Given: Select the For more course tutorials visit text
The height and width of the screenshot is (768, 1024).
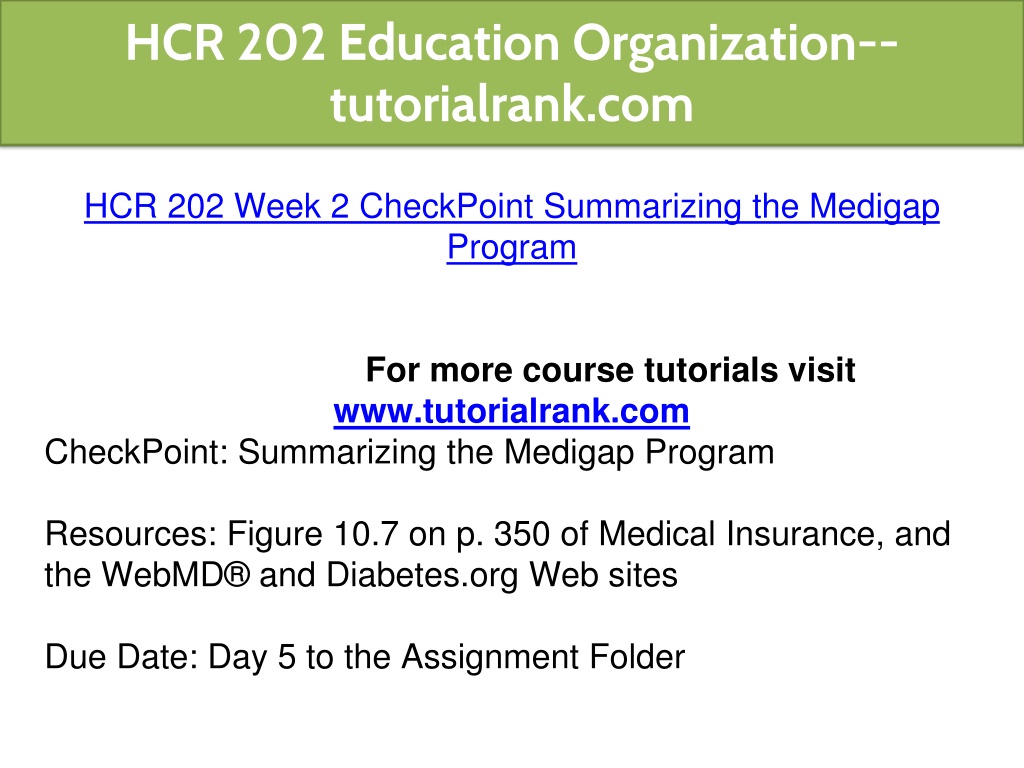Looking at the screenshot, I should tap(611, 370).
